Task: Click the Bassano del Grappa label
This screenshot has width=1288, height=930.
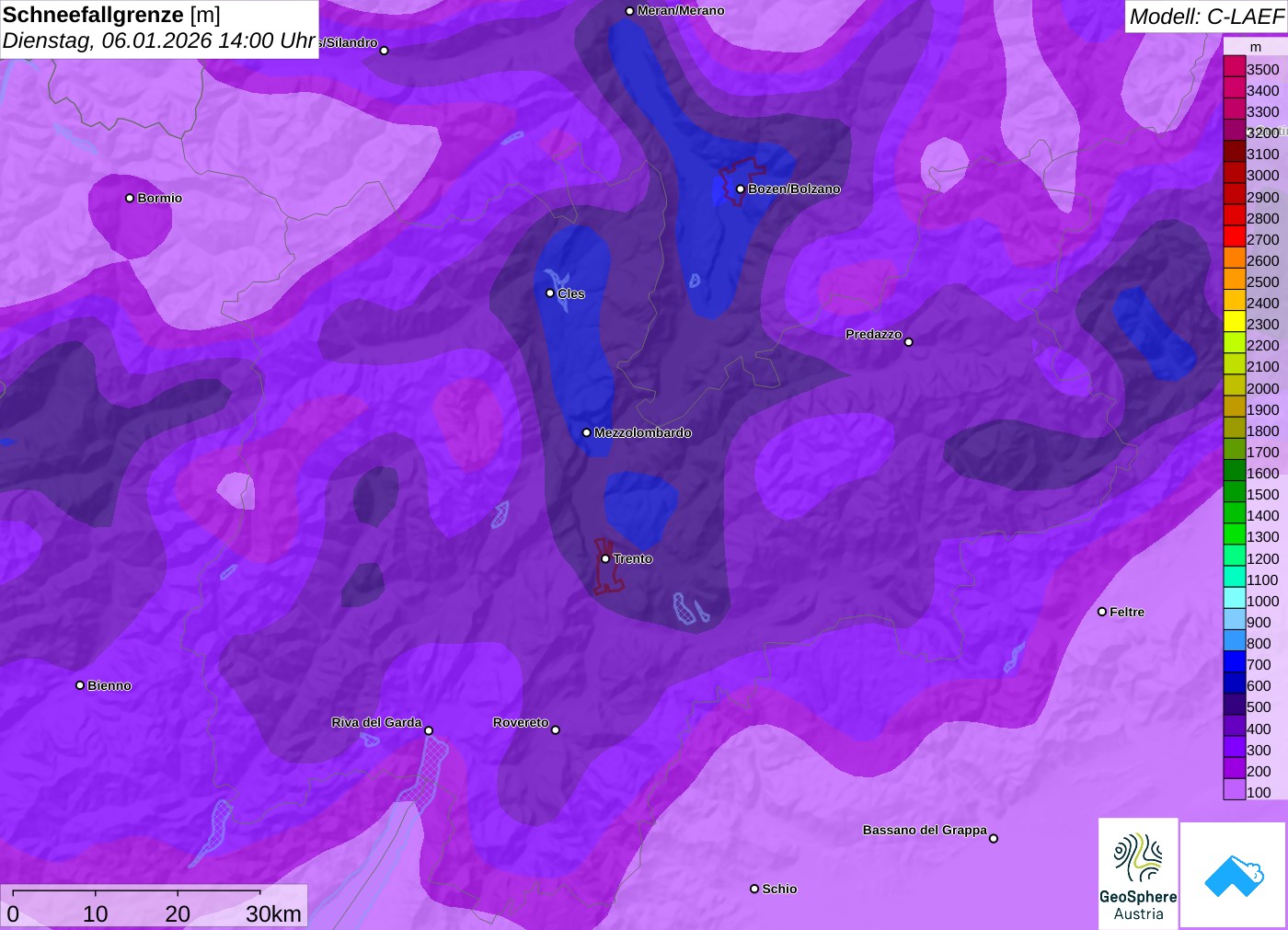Action: pyautogui.click(x=925, y=831)
